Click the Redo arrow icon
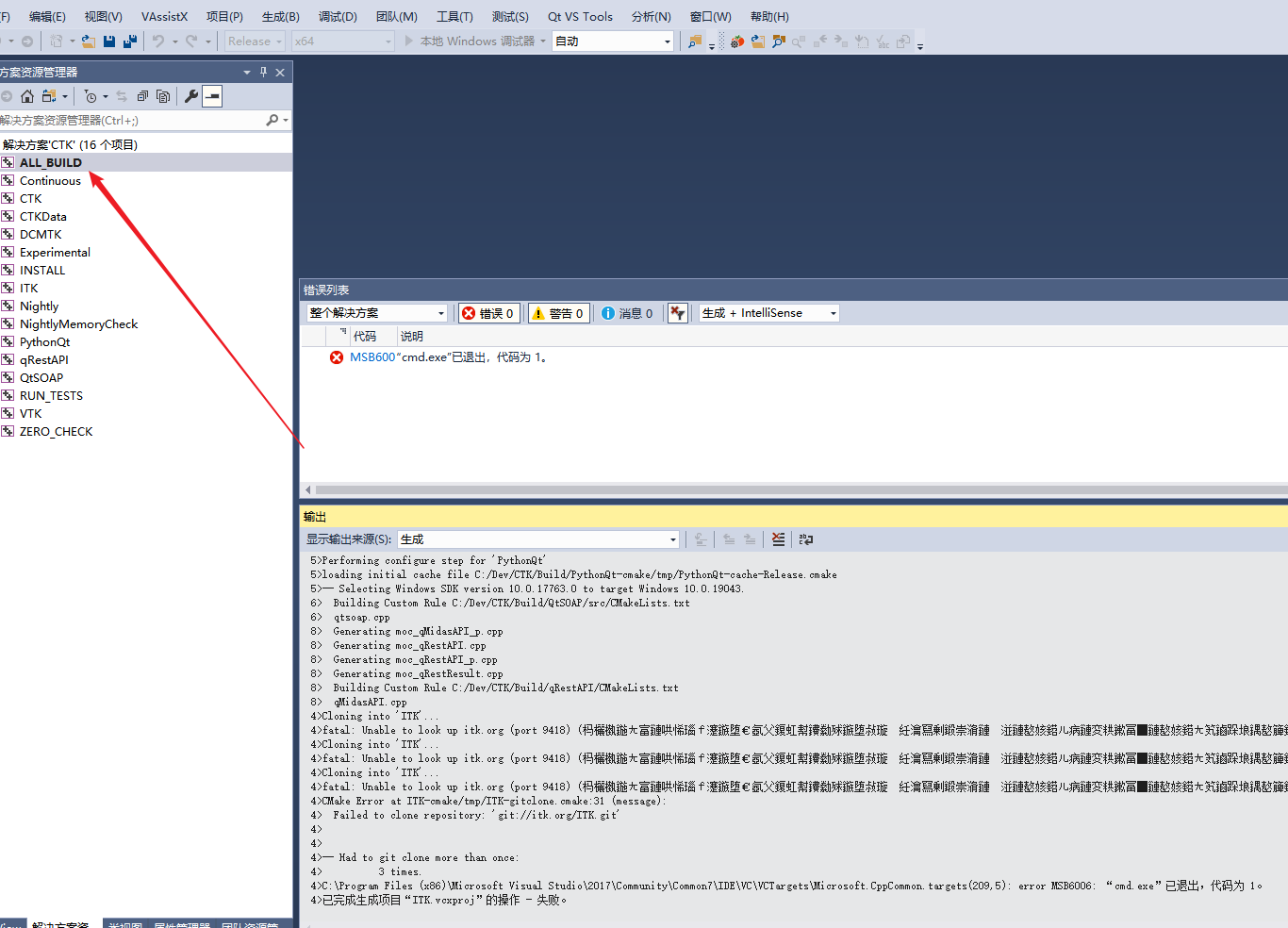 click(192, 41)
